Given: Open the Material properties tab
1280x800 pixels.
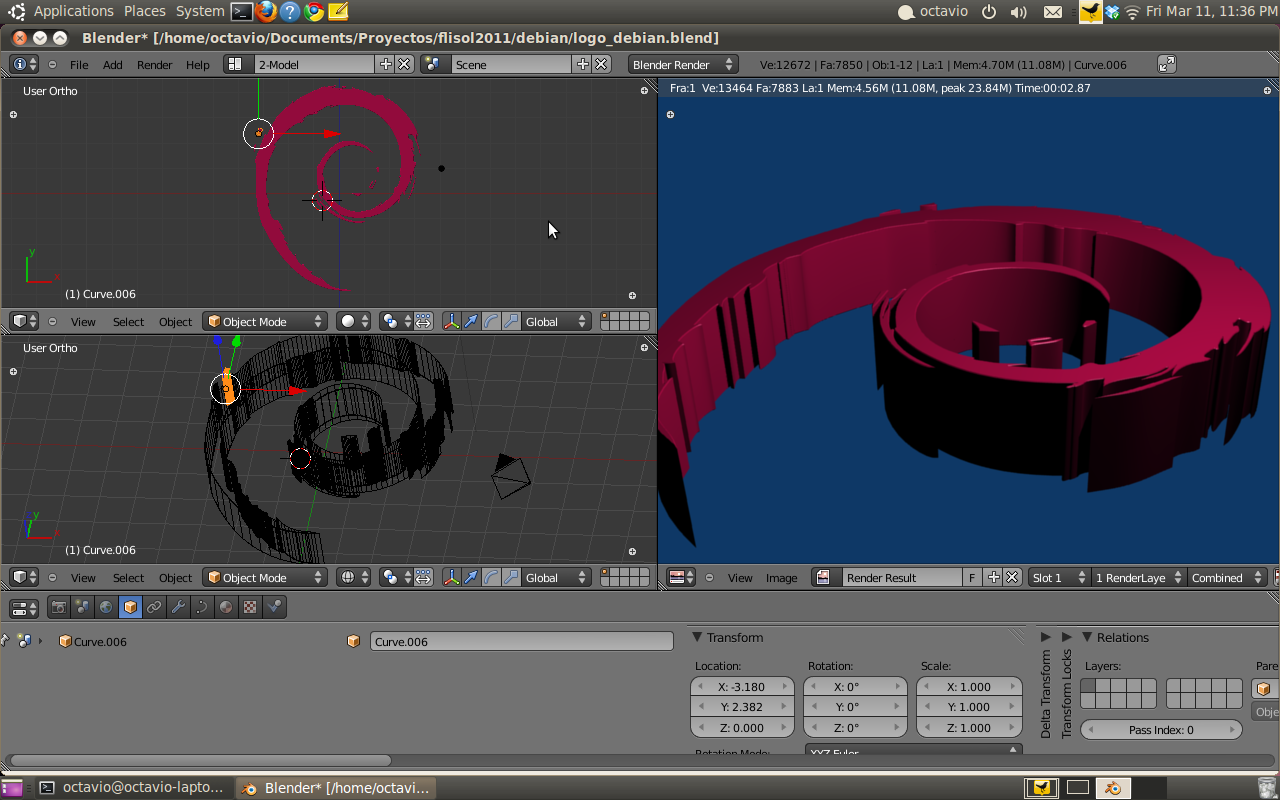Looking at the screenshot, I should coord(226,607).
